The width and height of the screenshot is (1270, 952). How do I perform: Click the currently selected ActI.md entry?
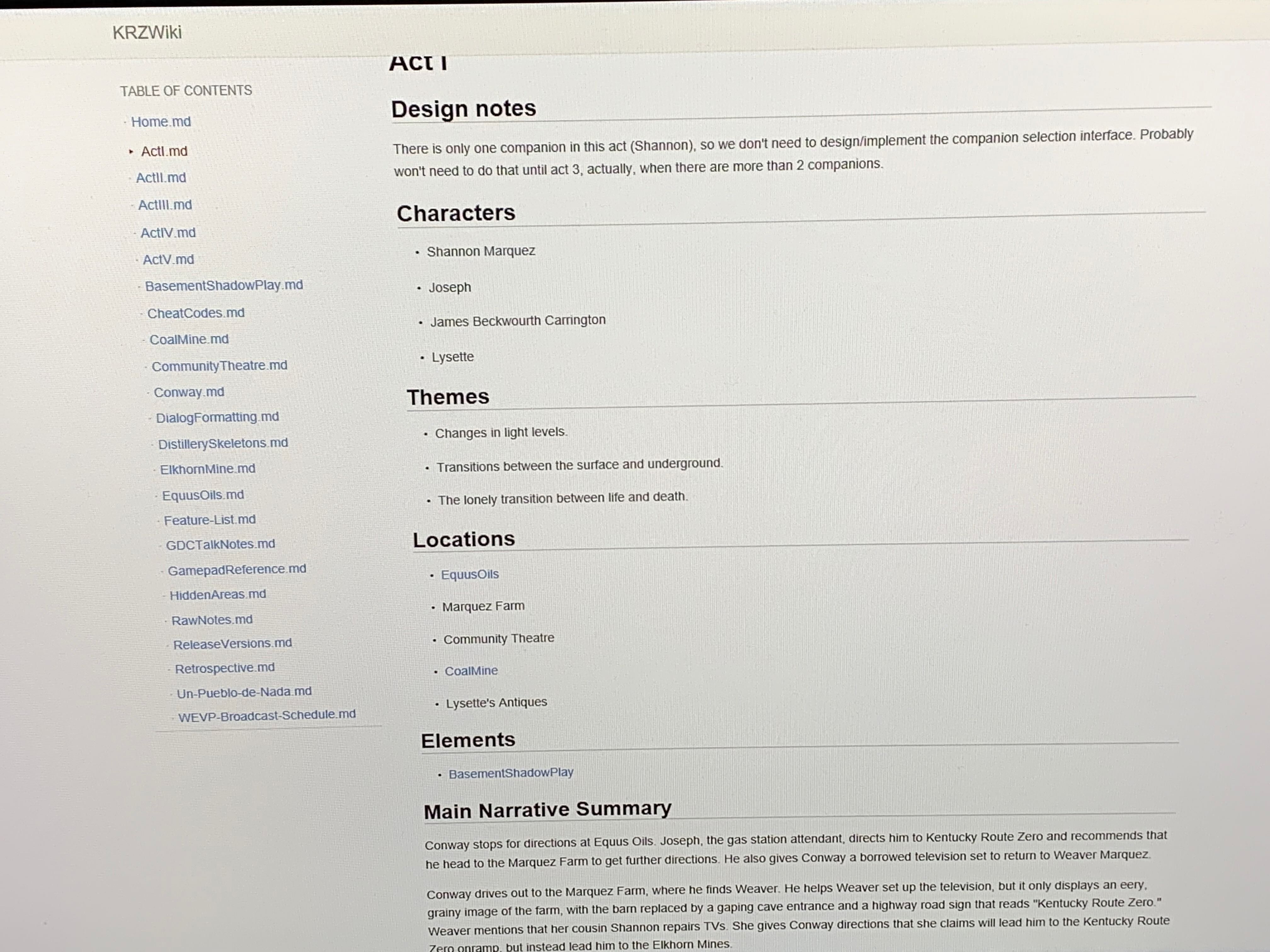coord(164,151)
